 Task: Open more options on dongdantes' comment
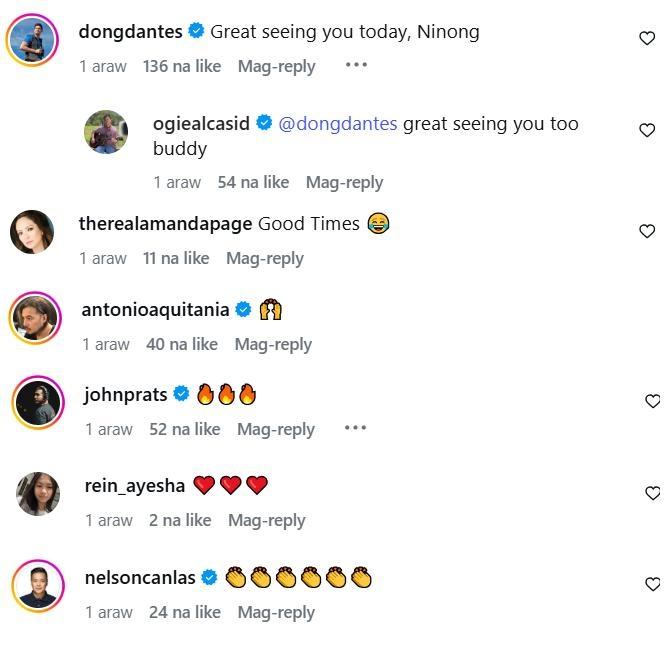pyautogui.click(x=356, y=65)
